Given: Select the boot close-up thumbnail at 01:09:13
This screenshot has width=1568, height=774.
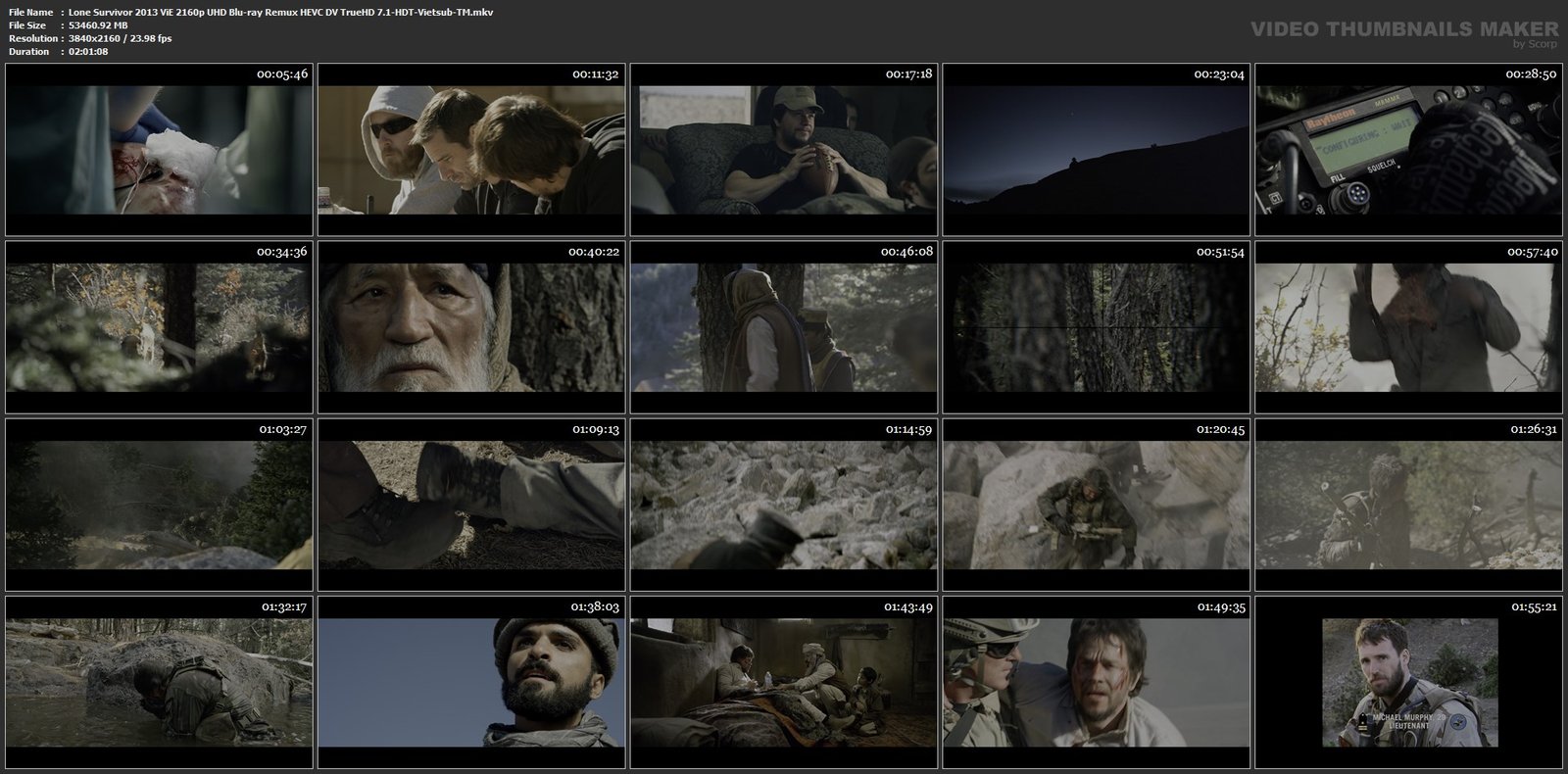Looking at the screenshot, I should pyautogui.click(x=471, y=505).
